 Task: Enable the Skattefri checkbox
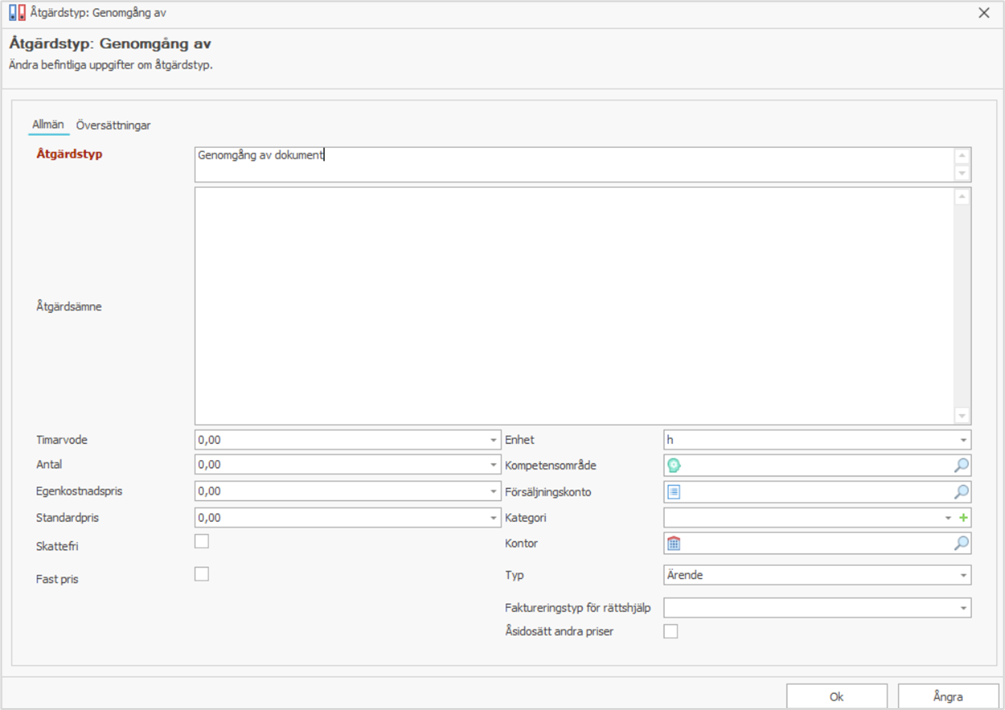click(202, 541)
